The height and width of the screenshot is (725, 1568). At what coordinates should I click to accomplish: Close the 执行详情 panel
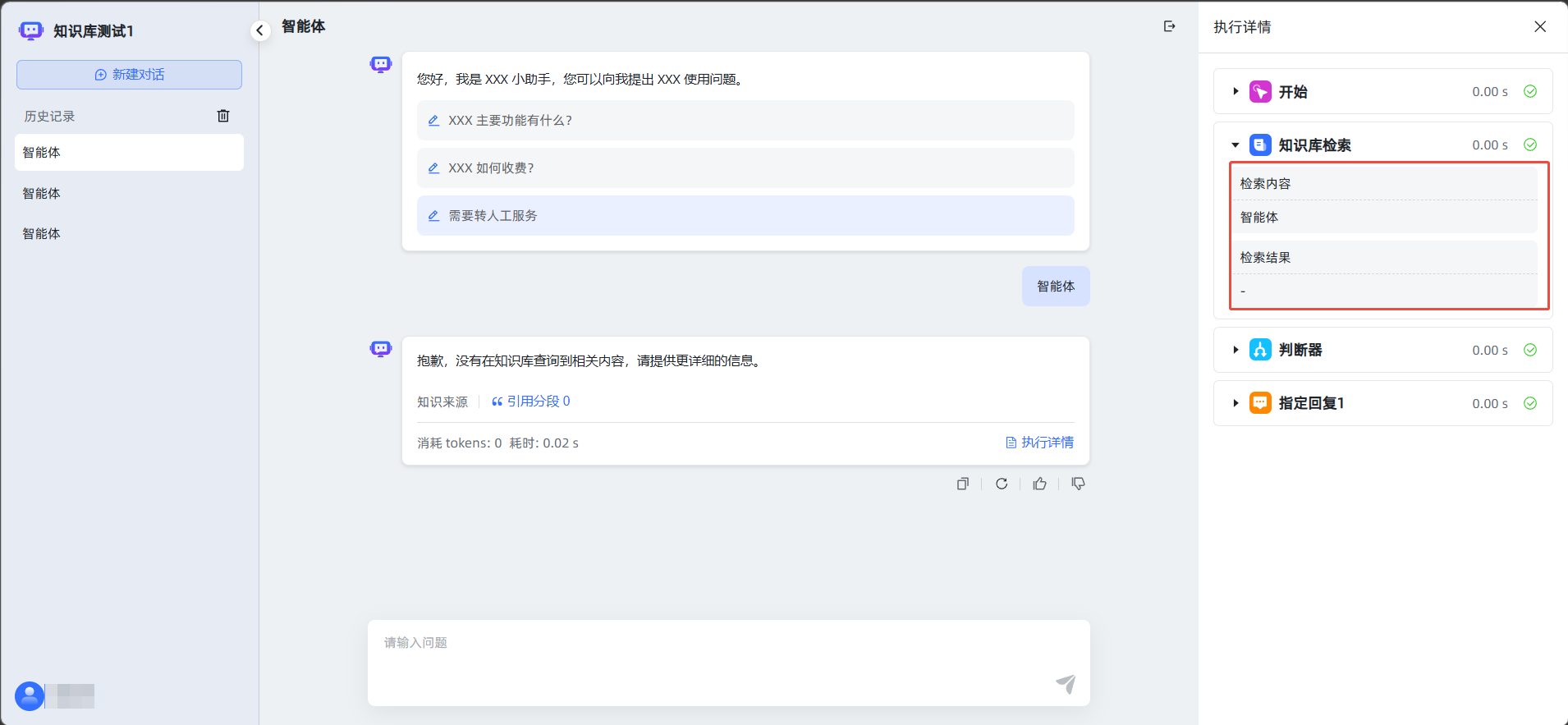tap(1540, 26)
